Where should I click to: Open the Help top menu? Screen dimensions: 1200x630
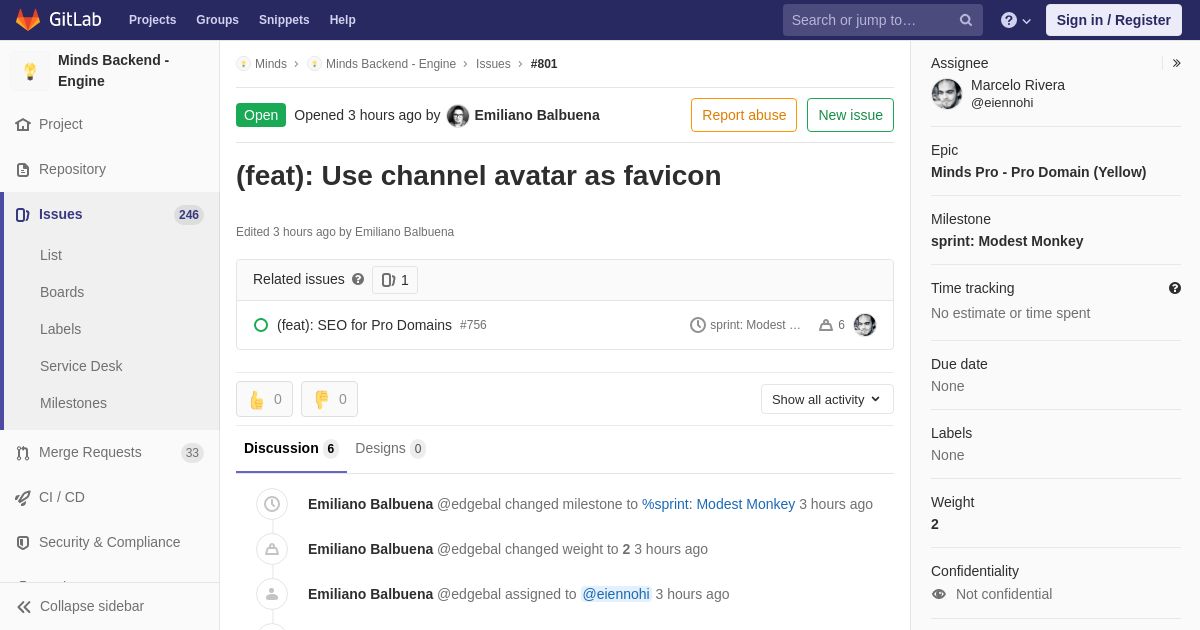coord(343,20)
